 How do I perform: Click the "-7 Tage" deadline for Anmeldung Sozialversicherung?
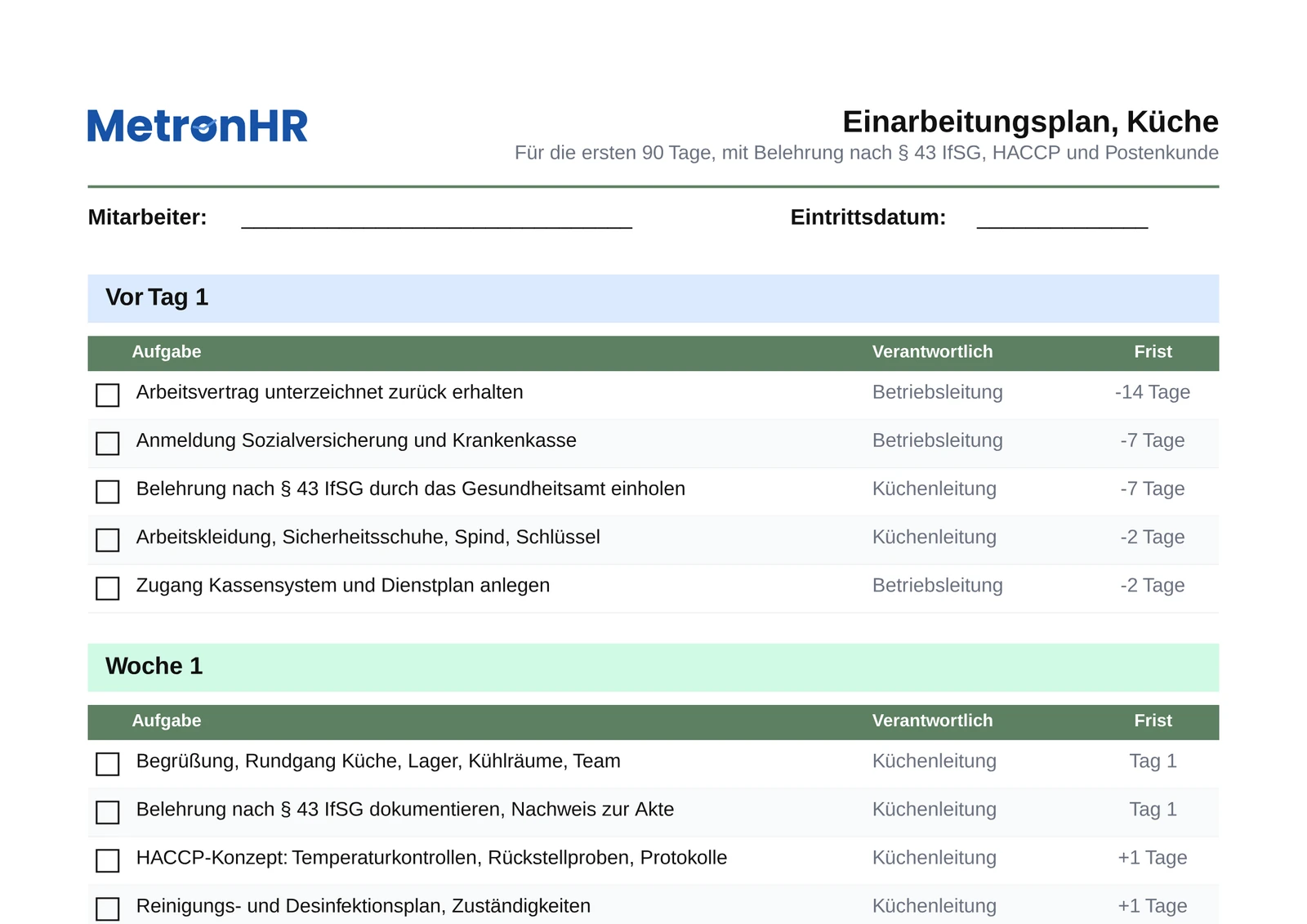pyautogui.click(x=1153, y=441)
